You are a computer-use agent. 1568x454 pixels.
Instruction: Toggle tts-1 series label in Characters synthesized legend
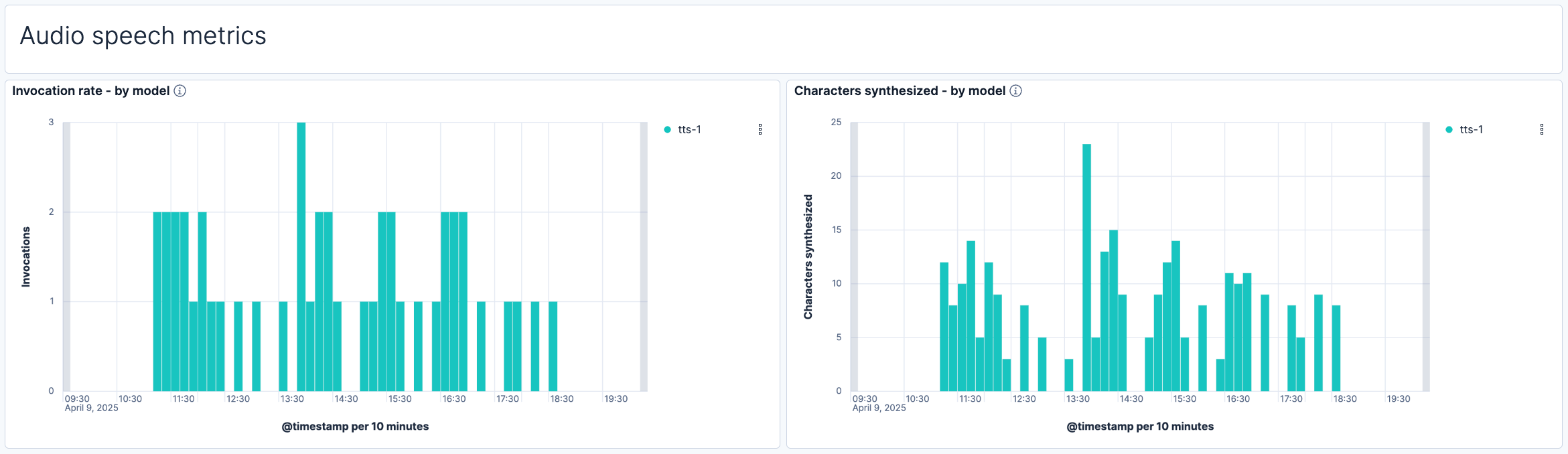(x=1471, y=130)
